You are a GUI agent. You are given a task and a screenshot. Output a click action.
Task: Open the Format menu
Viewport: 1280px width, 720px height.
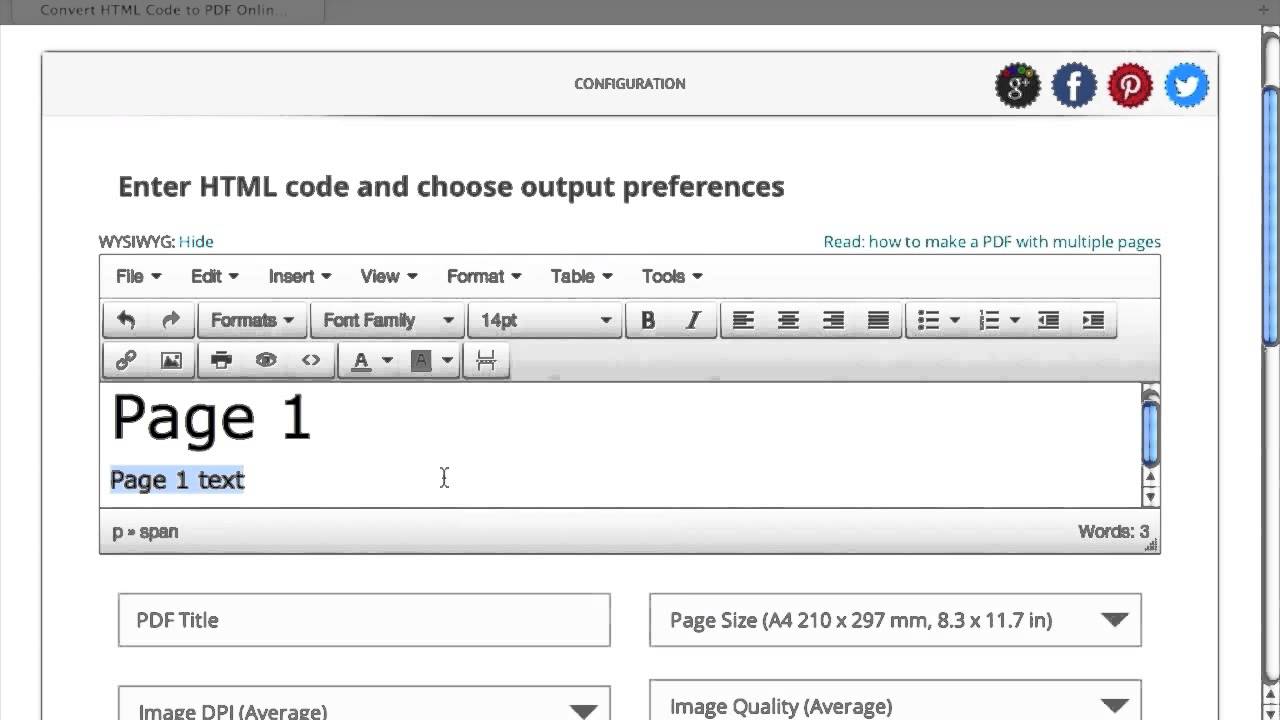click(x=484, y=276)
